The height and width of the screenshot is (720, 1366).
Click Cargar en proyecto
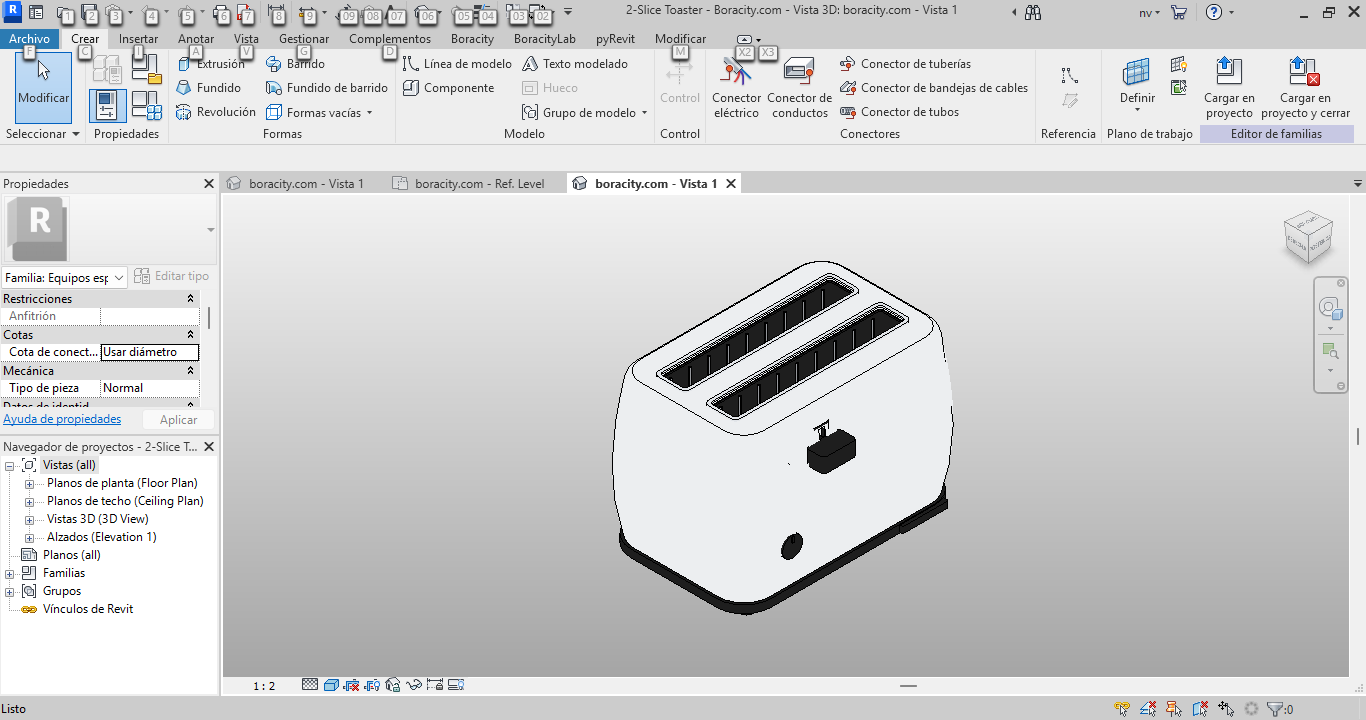click(1229, 86)
